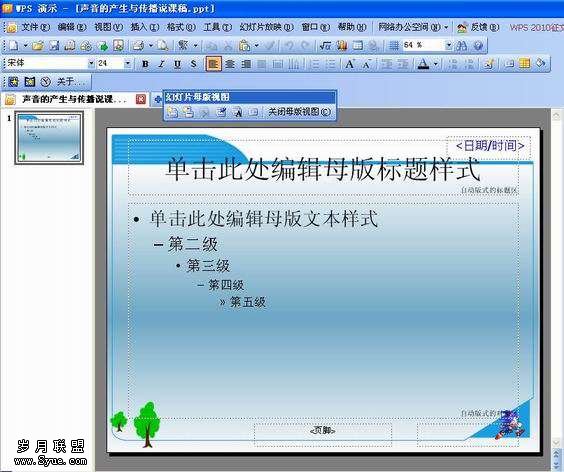Open the Print Preview icon

[163, 46]
